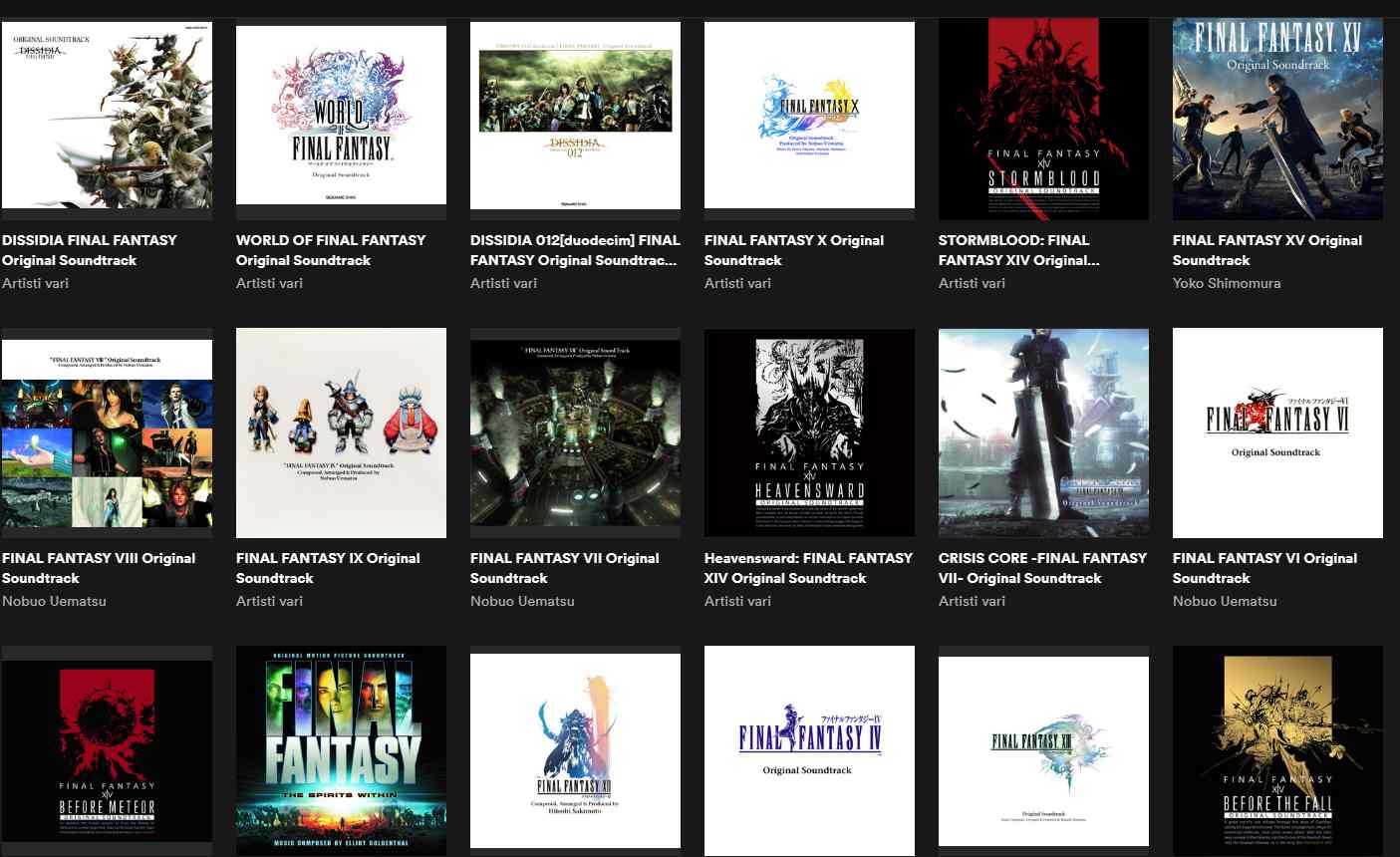Select the FINAL FANTASY X album cover
This screenshot has height=857, width=1400.
tap(809, 116)
